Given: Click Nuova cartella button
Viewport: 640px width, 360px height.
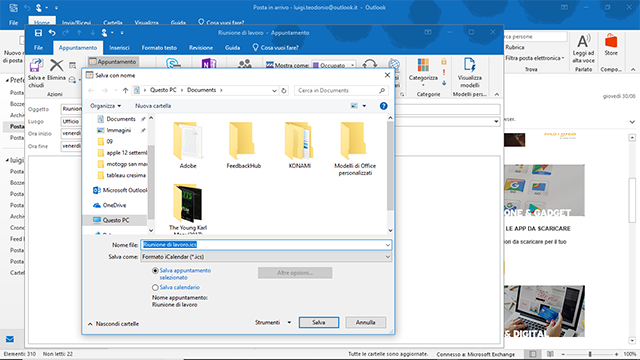Looking at the screenshot, I should click(x=153, y=106).
